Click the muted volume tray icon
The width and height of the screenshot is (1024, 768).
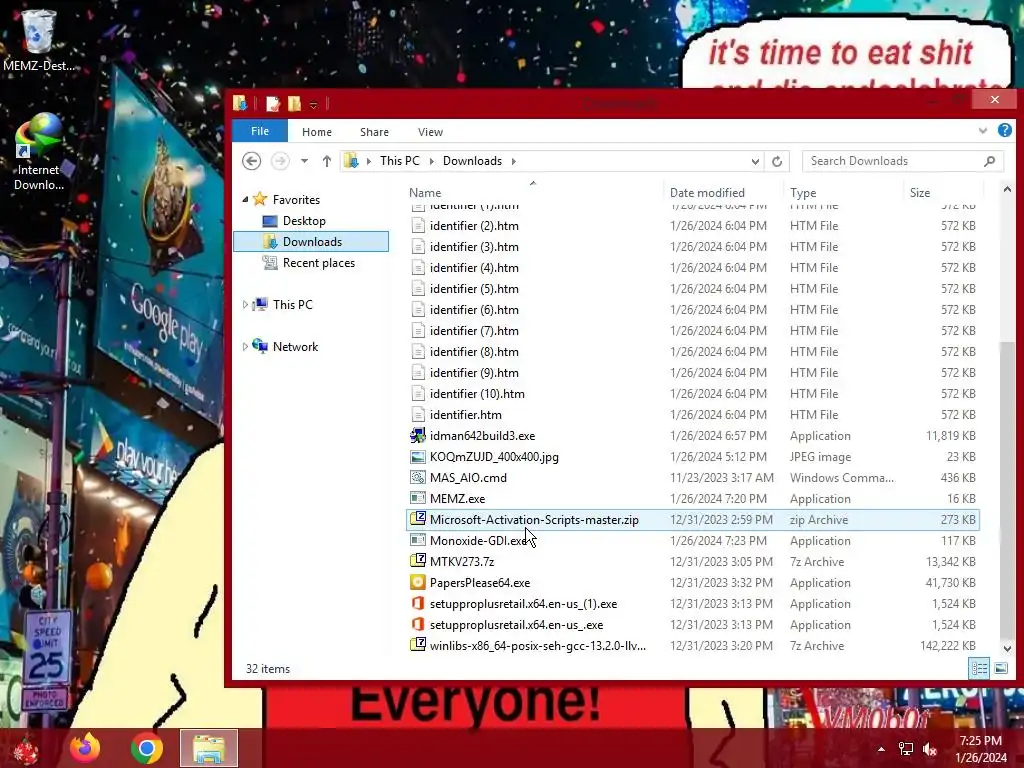pyautogui.click(x=930, y=749)
